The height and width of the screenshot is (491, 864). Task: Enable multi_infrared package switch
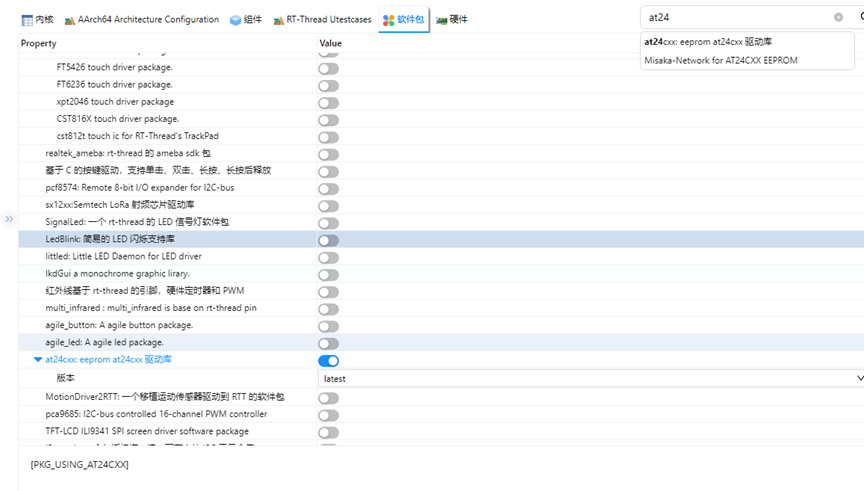[328, 309]
